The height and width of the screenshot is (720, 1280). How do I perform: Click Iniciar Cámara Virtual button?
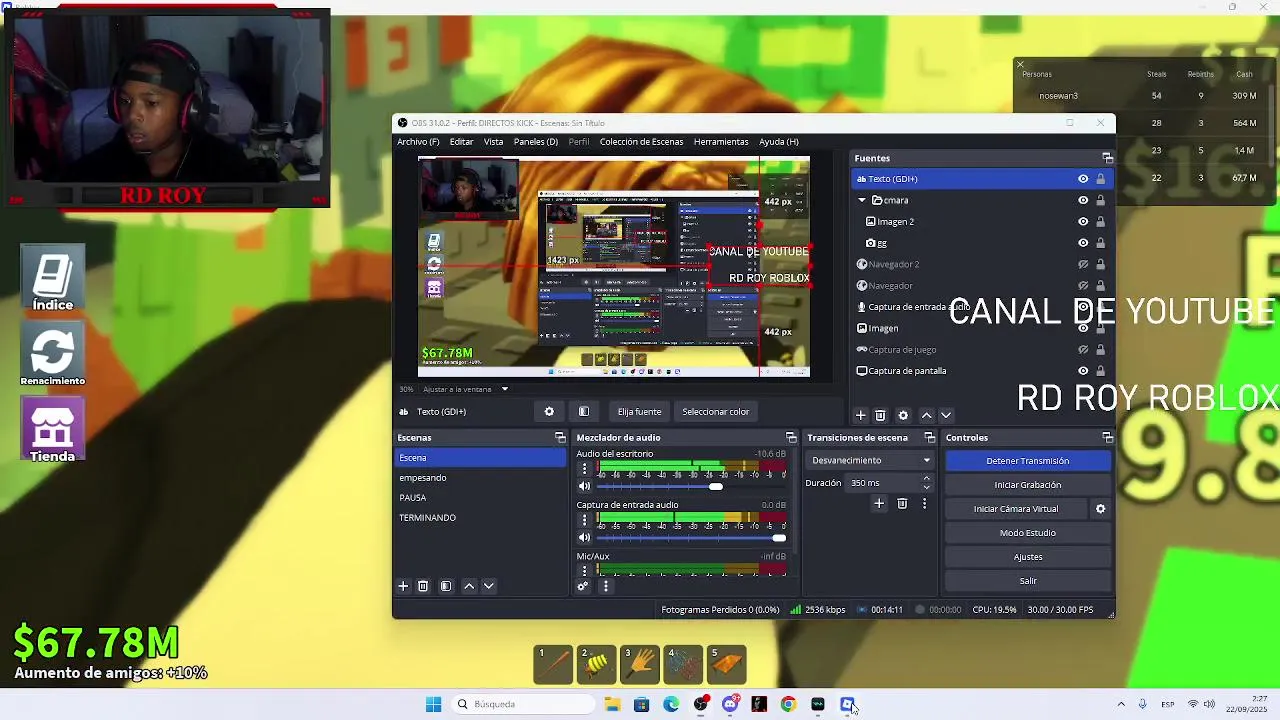pos(1016,509)
